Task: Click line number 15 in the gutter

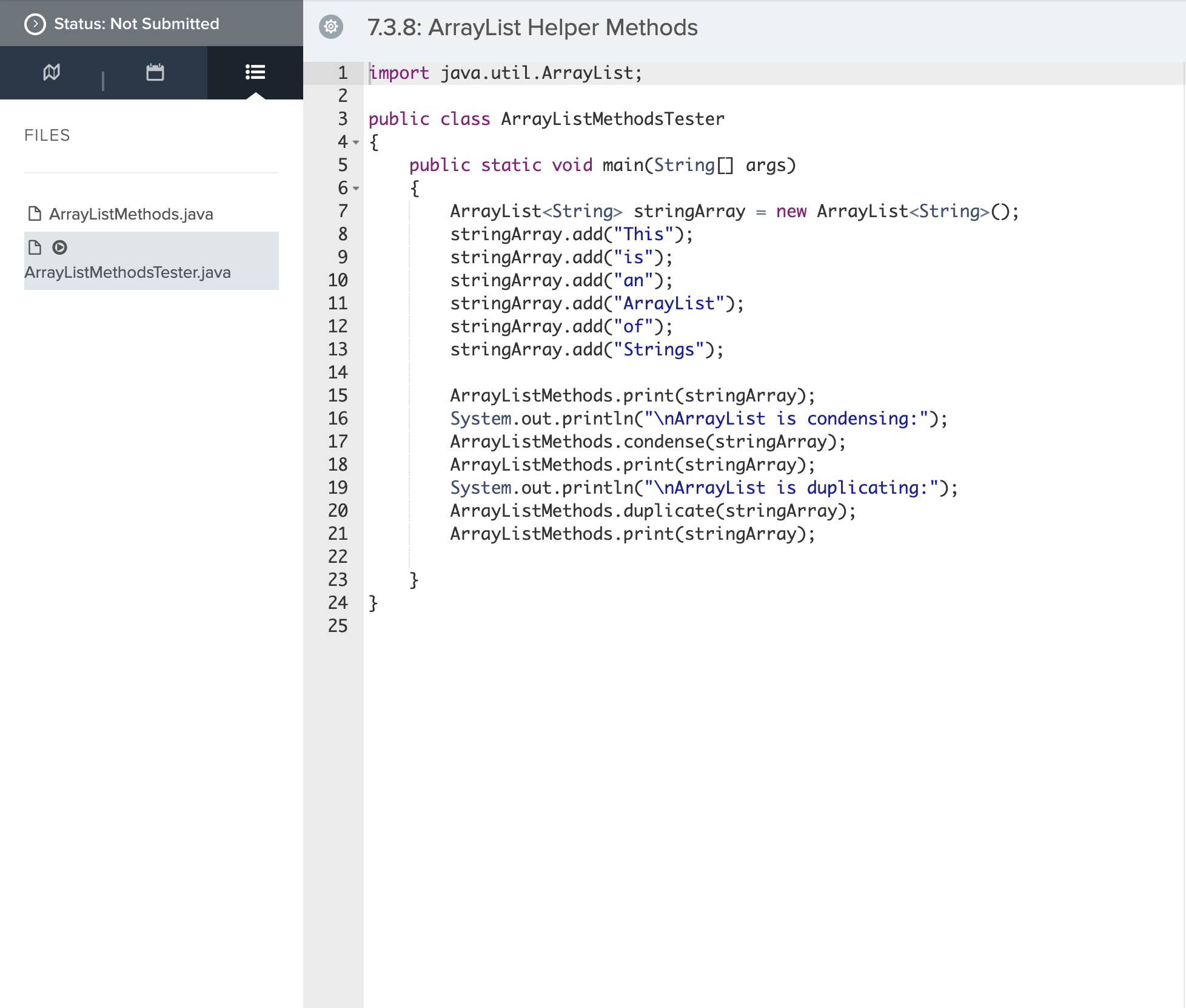Action: (338, 395)
